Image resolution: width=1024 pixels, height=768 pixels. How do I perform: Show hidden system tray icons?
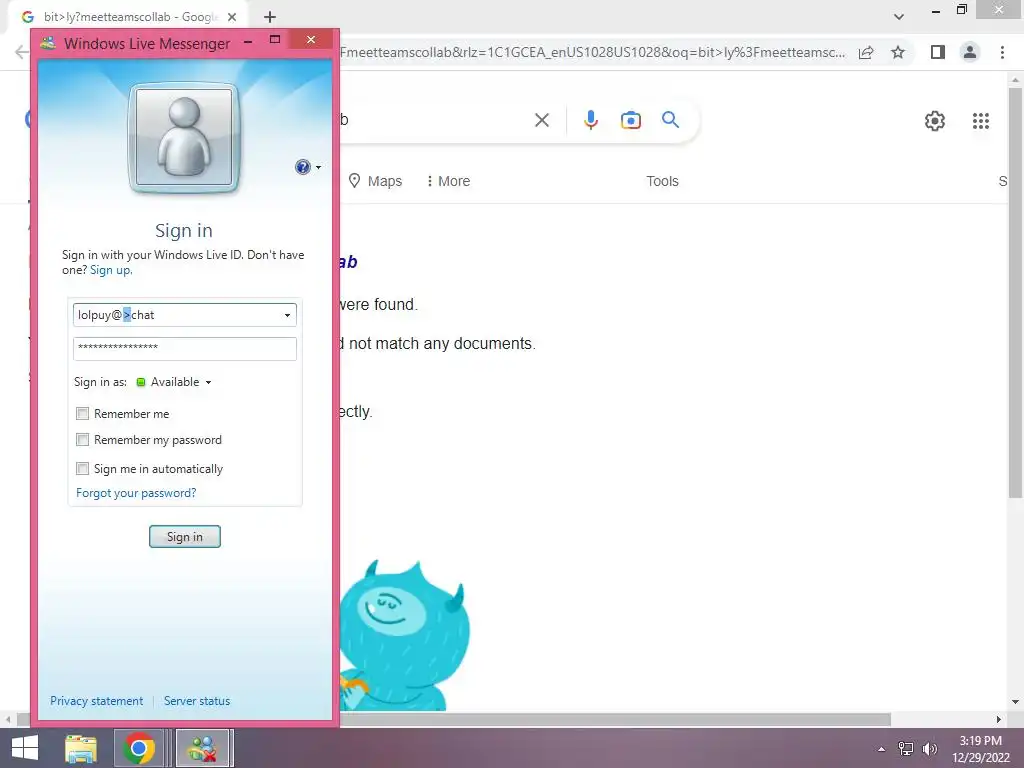pyautogui.click(x=881, y=749)
